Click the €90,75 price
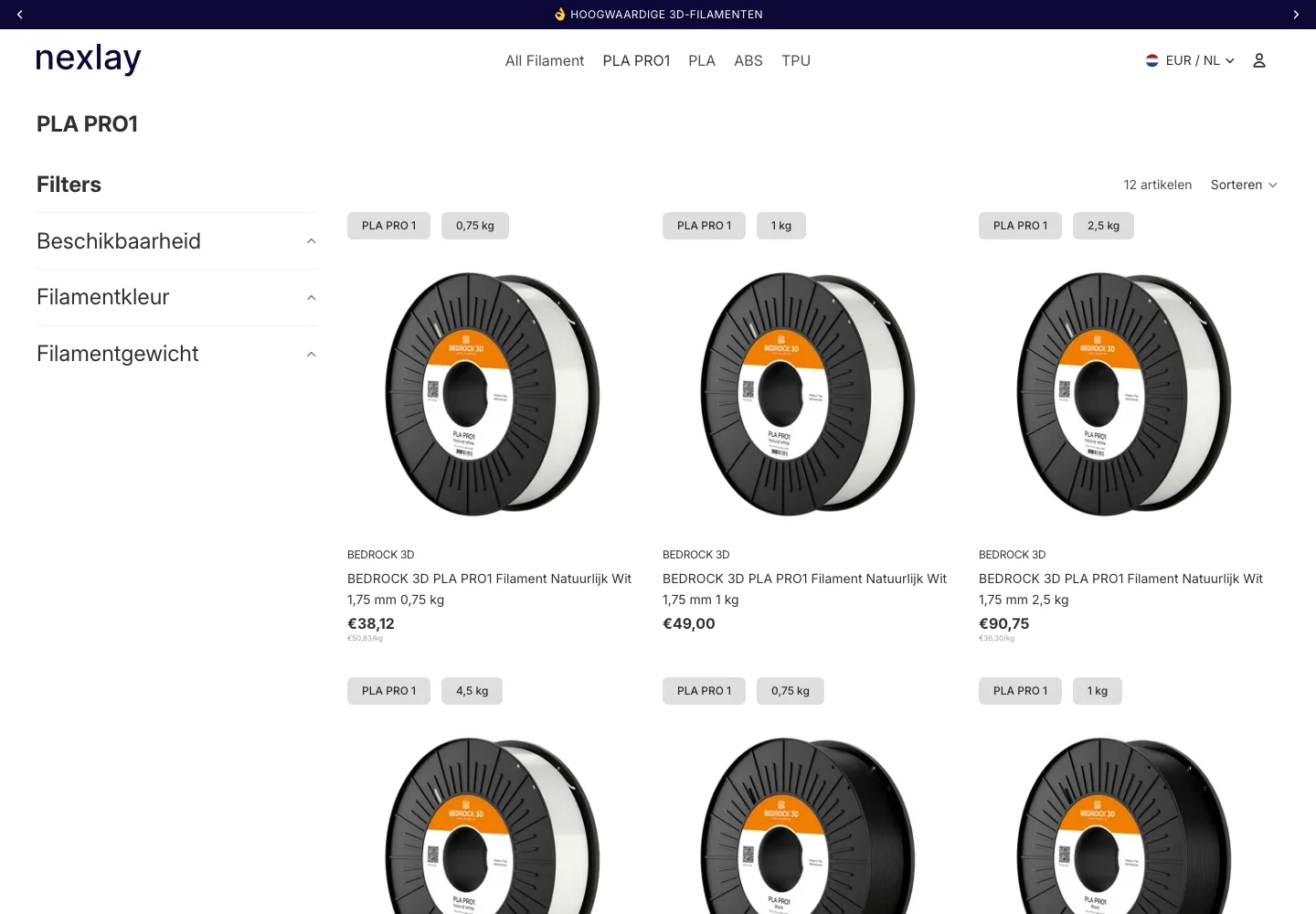Image resolution: width=1316 pixels, height=914 pixels. [x=1004, y=623]
